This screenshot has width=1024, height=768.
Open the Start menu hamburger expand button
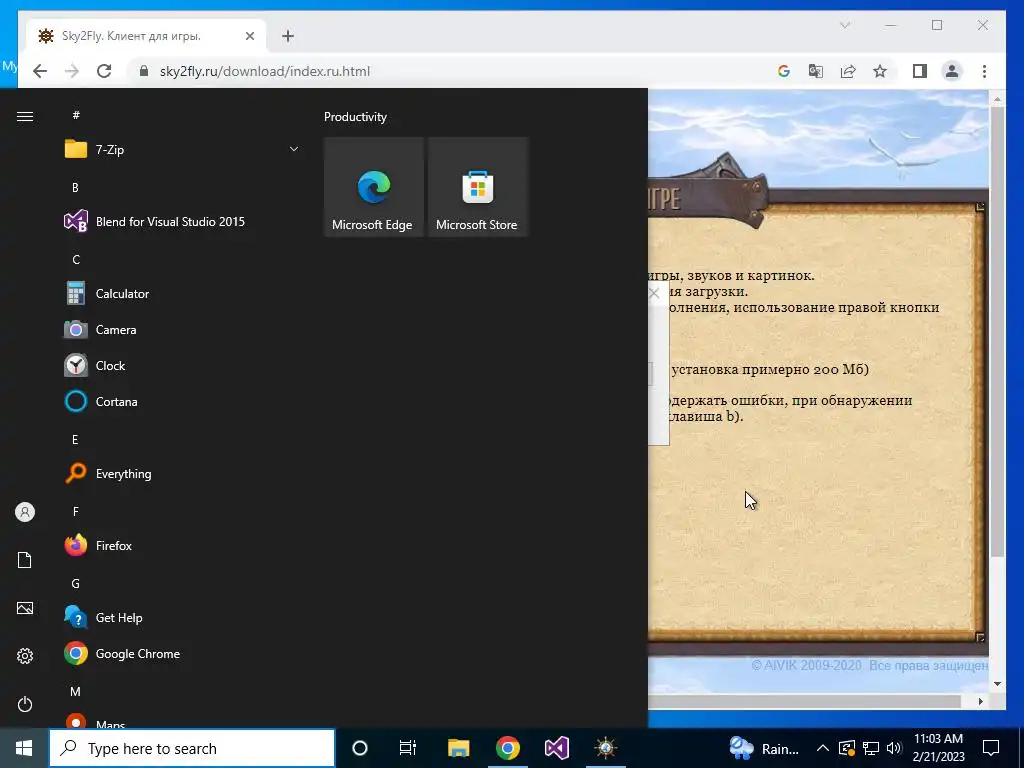[25, 116]
